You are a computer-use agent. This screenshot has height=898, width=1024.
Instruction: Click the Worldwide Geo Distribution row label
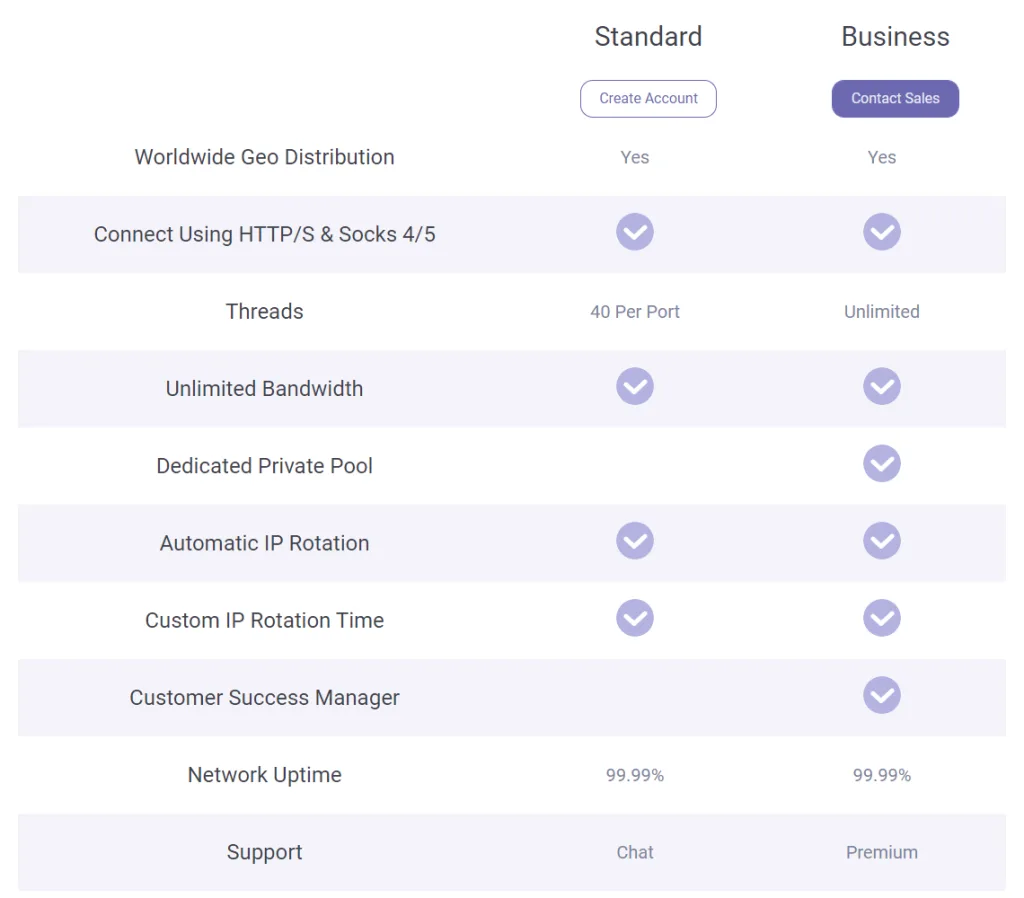coord(264,157)
